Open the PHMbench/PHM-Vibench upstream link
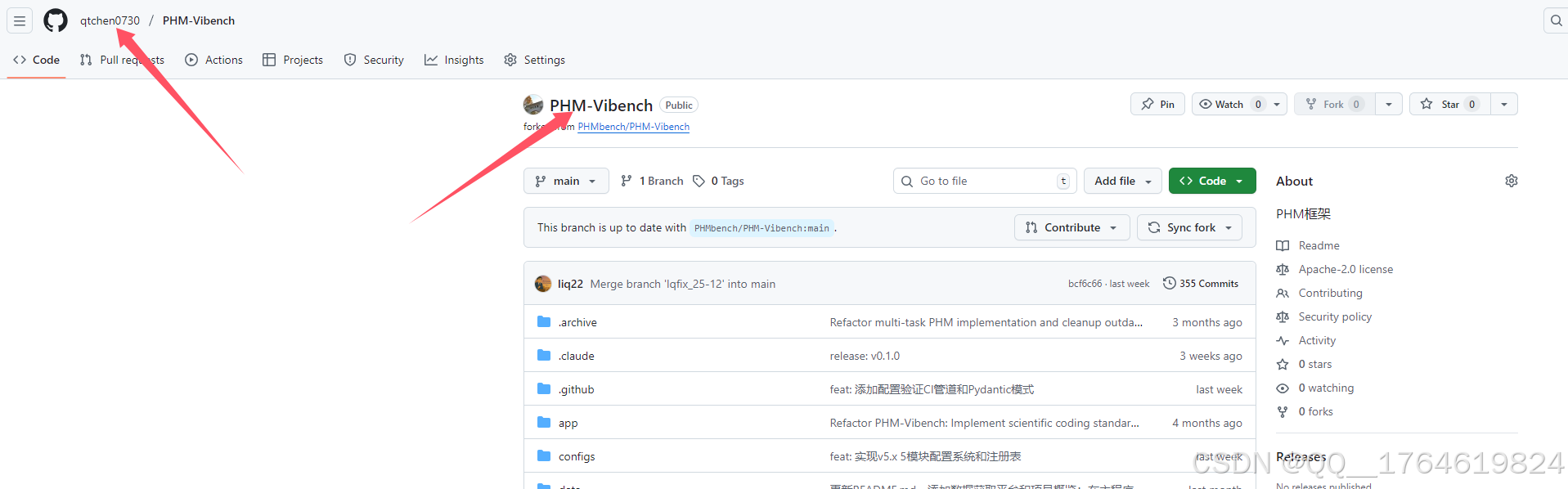 pos(633,127)
